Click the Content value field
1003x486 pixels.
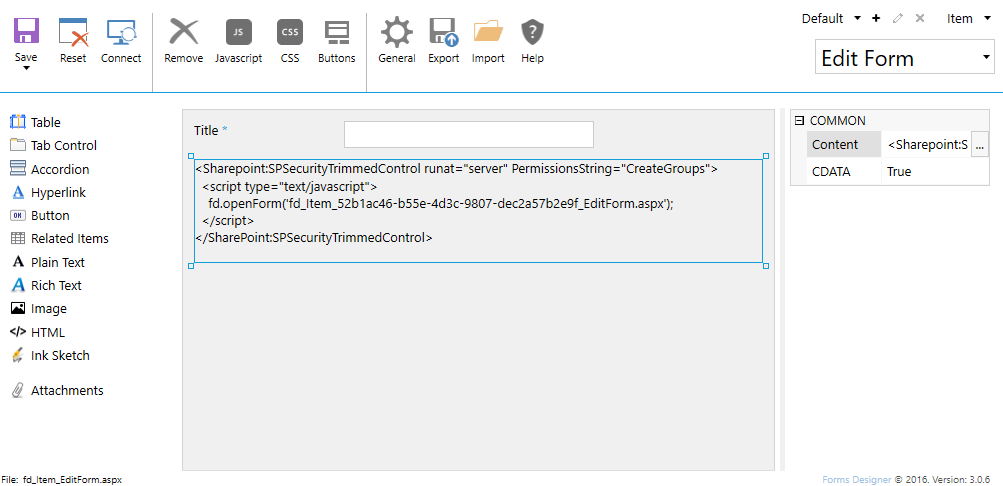927,145
